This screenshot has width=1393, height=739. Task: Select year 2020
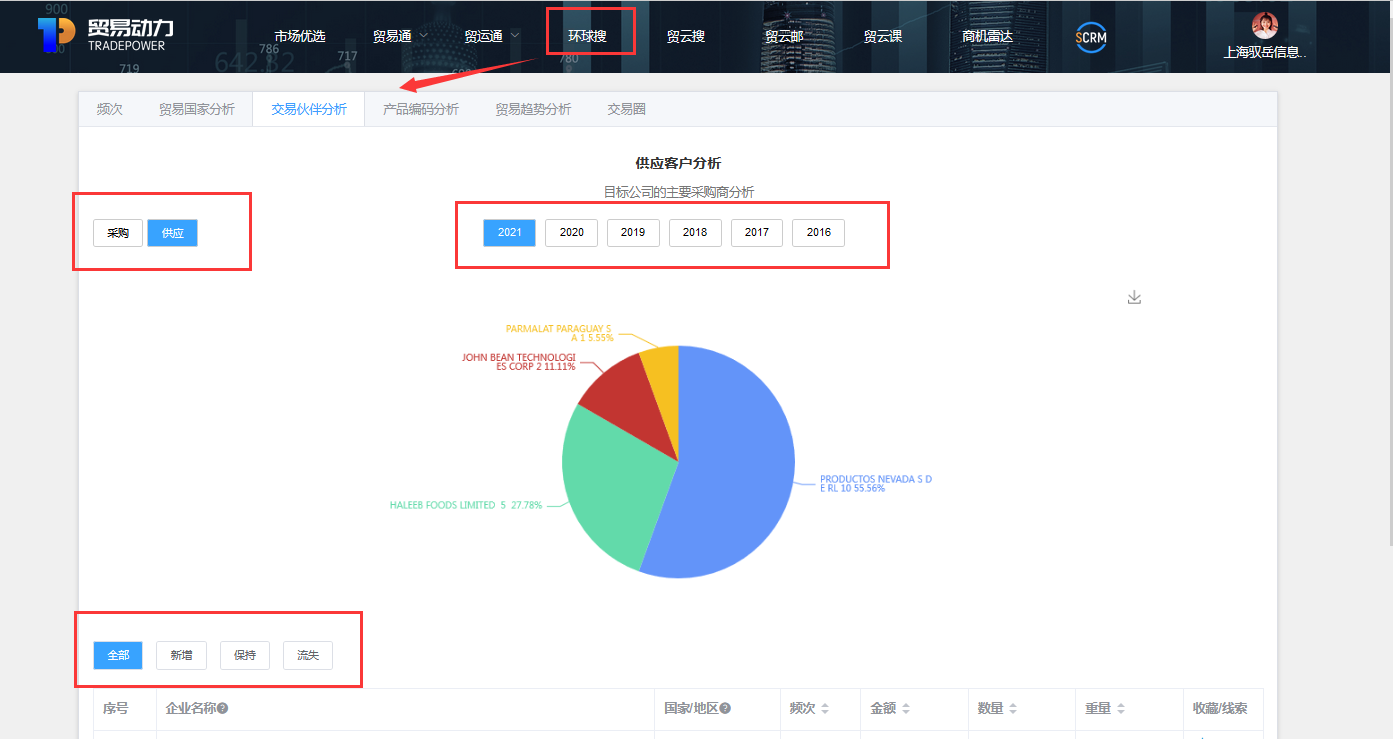point(571,233)
